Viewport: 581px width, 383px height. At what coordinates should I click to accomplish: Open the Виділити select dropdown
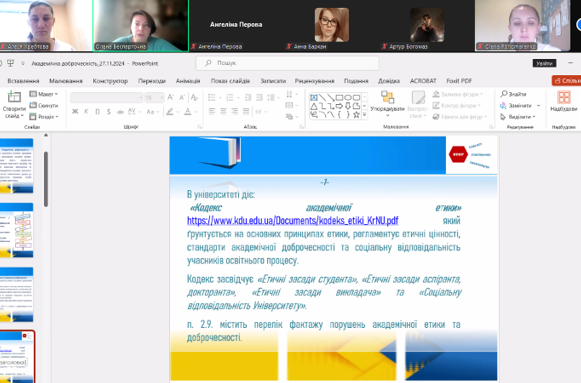pos(518,117)
